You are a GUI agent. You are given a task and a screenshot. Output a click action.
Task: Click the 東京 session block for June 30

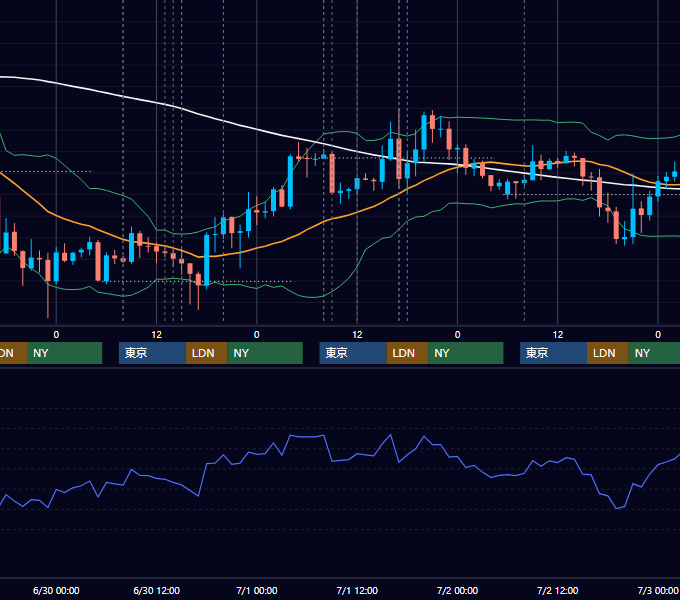pos(152,353)
